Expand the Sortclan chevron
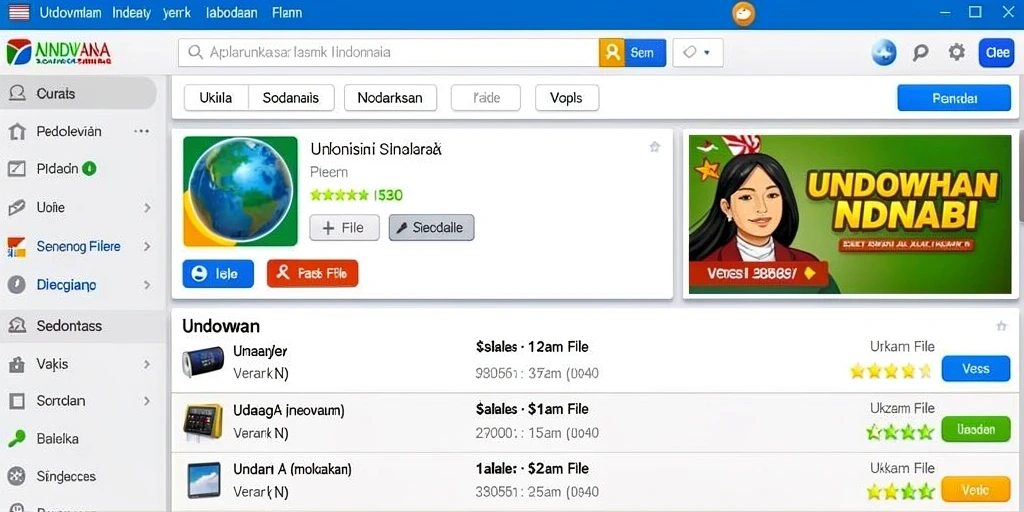The height and width of the screenshot is (512, 1024). point(147,401)
